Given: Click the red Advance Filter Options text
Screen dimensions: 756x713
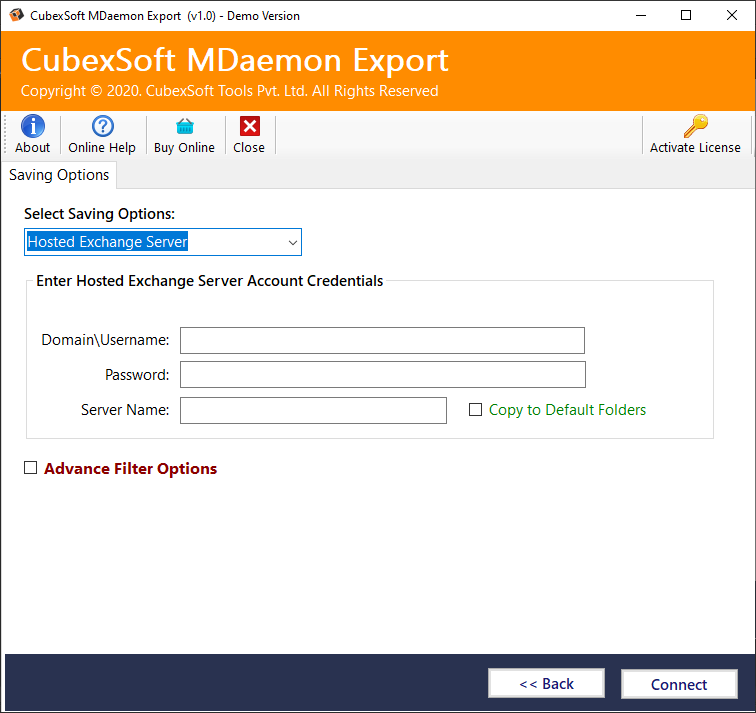Looking at the screenshot, I should coord(130,469).
